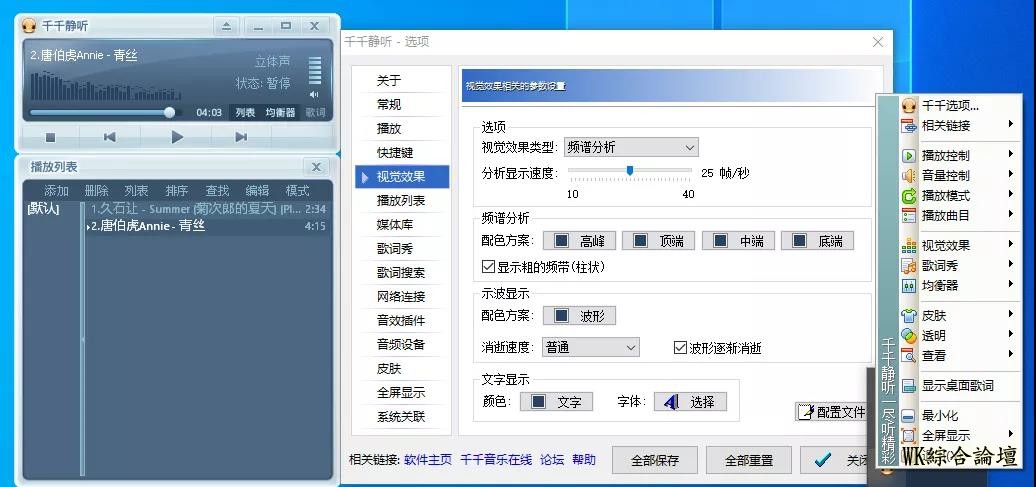The image size is (1036, 487).
Task: Click the 全部保存 button
Action: 655,461
